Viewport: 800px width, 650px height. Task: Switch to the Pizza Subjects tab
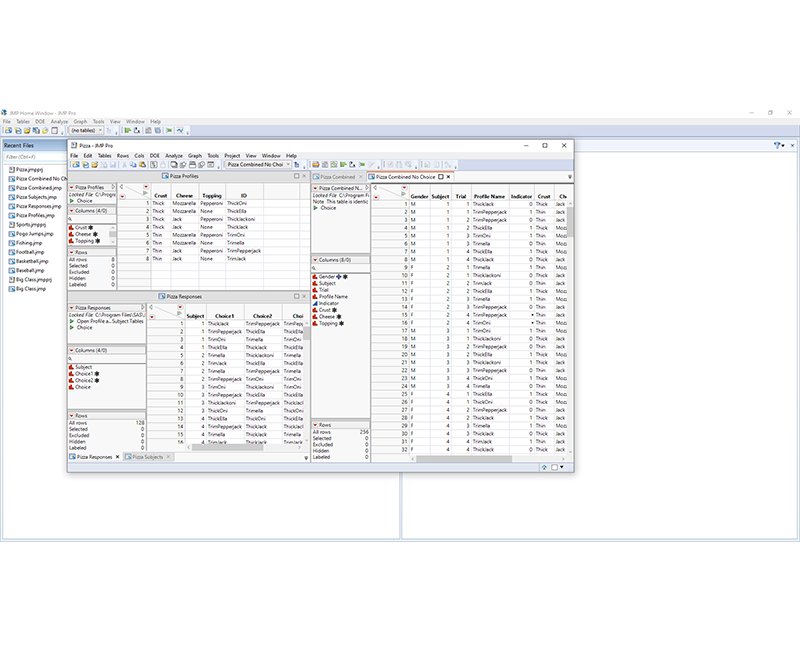click(145, 456)
